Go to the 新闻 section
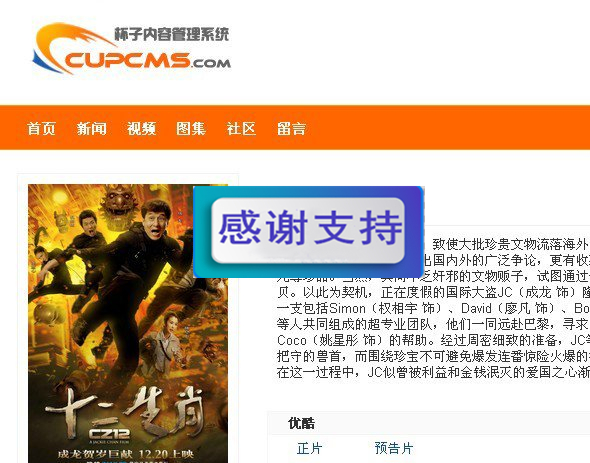590x463 pixels. pyautogui.click(x=91, y=129)
